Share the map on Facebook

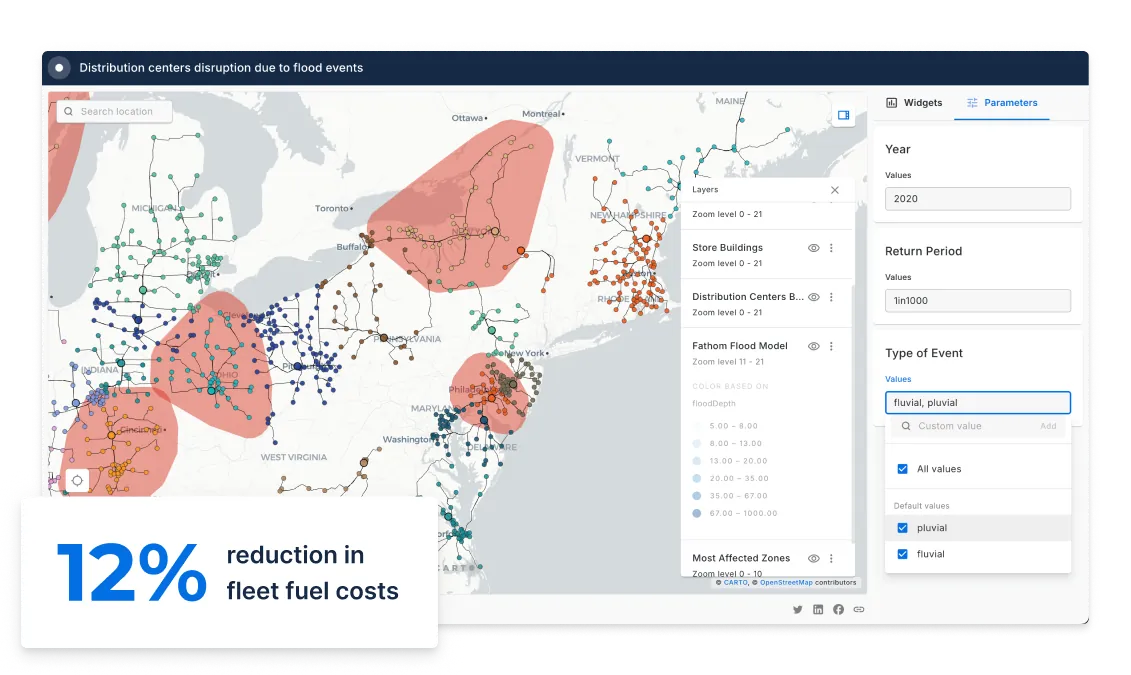838,609
